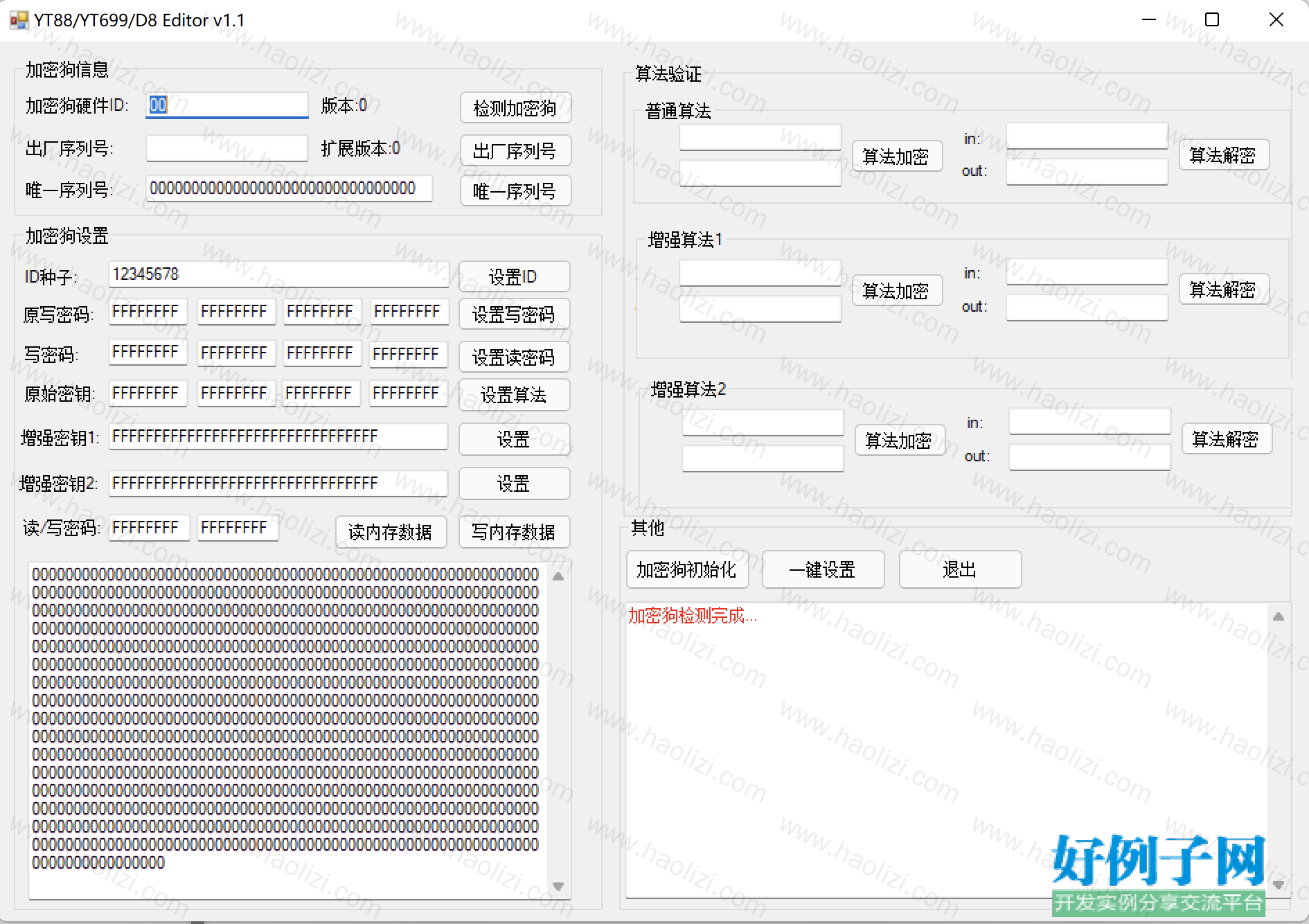Click the 读内存数据 button
1309x924 pixels.
point(391,532)
